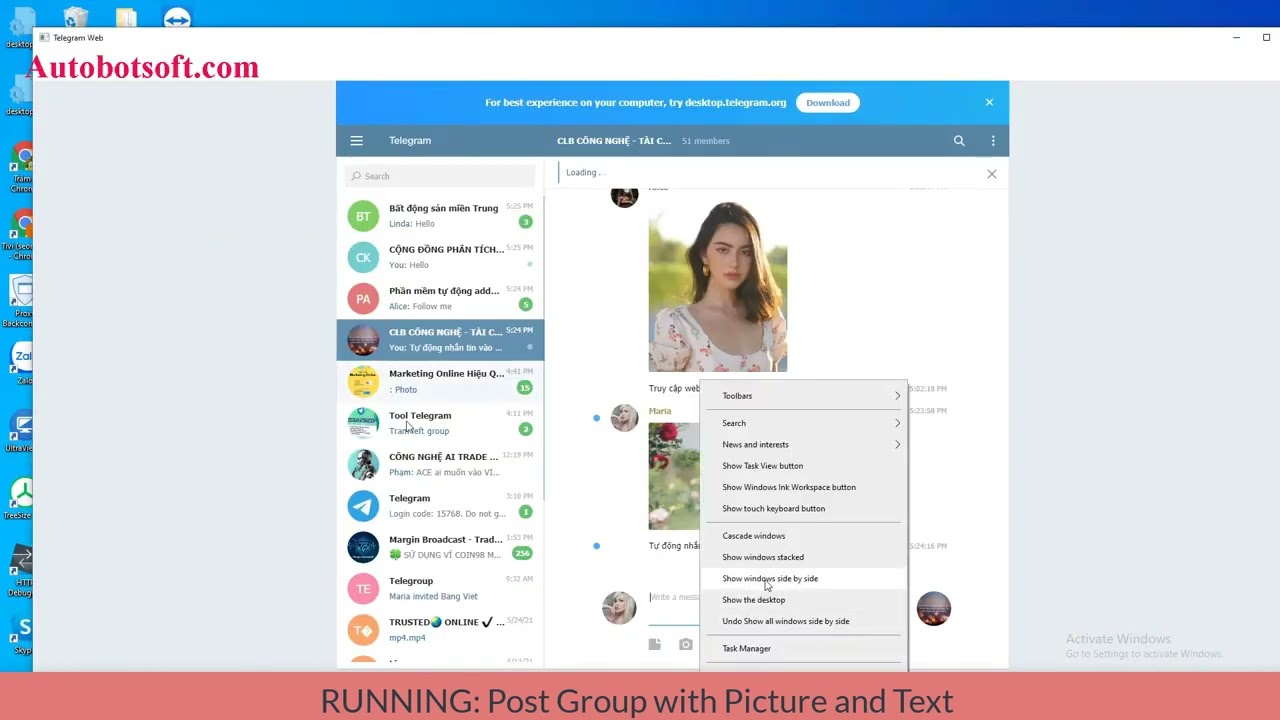Click the red PA avatar in chat list
This screenshot has width=1280, height=720.
click(363, 298)
